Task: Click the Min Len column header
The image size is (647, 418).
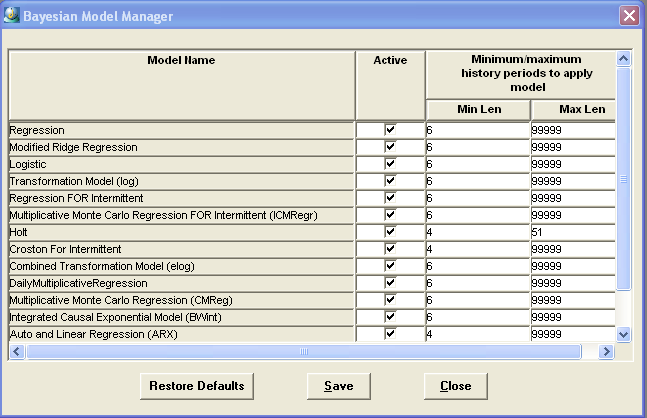Action: [x=479, y=110]
